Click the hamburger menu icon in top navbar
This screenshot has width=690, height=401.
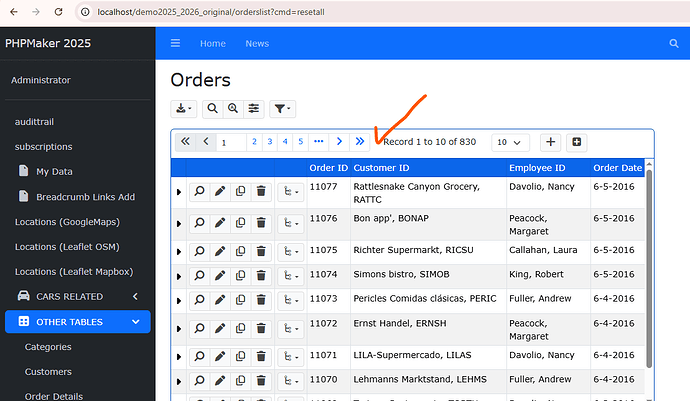[175, 44]
